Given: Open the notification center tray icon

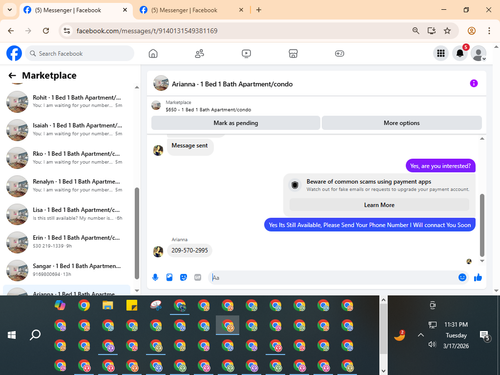Looking at the screenshot, I should pyautogui.click(x=484, y=335).
